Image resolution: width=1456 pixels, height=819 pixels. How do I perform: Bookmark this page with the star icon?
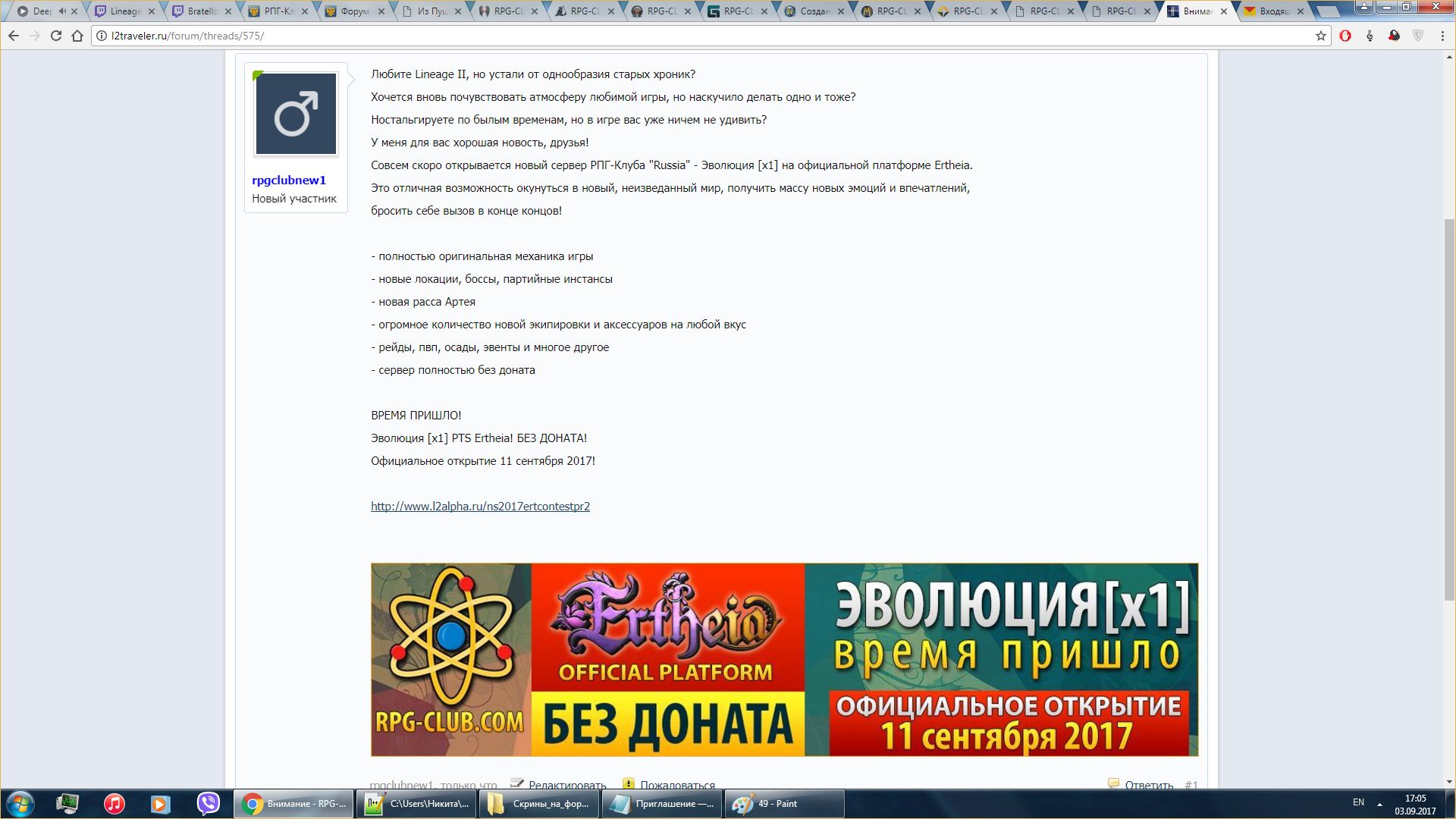[x=1320, y=36]
